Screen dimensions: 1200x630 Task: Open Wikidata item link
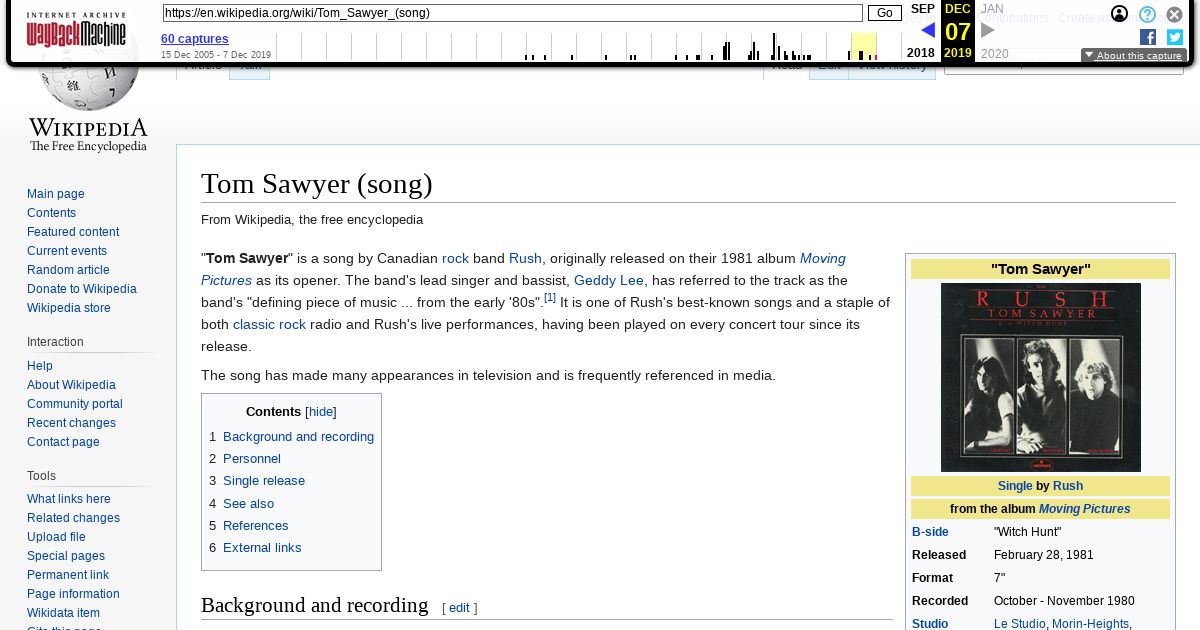click(63, 613)
